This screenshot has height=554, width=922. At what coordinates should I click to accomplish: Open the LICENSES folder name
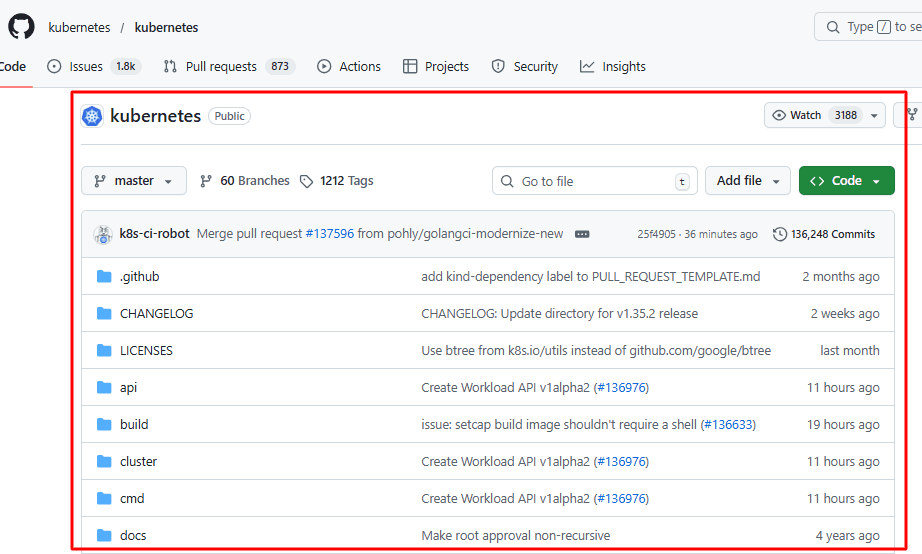point(146,351)
